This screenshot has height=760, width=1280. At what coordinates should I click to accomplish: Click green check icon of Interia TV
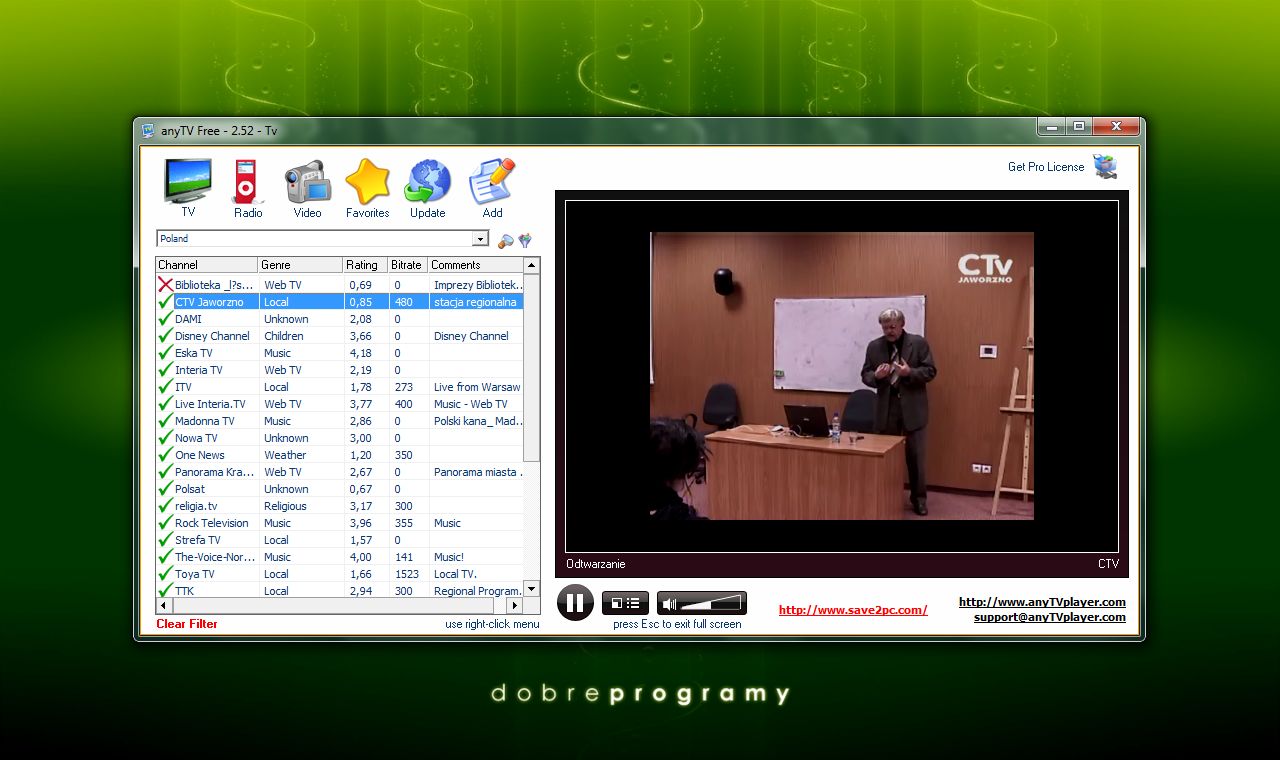(165, 370)
